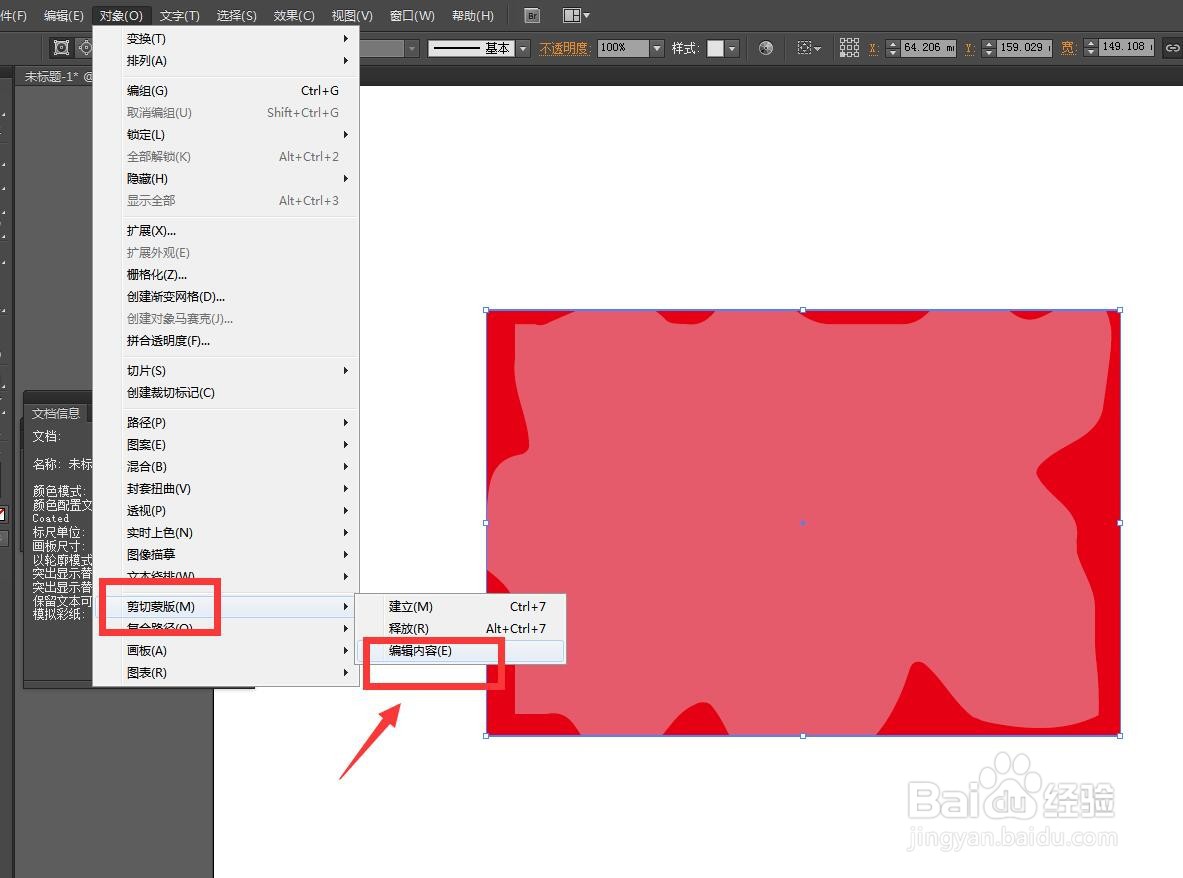Click the Y value field 159.029

coord(1025,48)
